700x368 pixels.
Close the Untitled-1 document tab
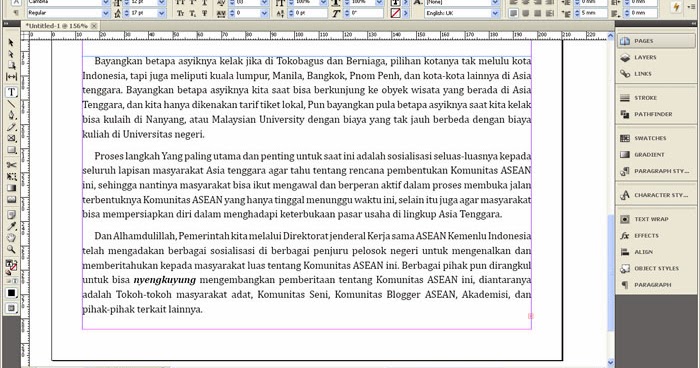94,26
